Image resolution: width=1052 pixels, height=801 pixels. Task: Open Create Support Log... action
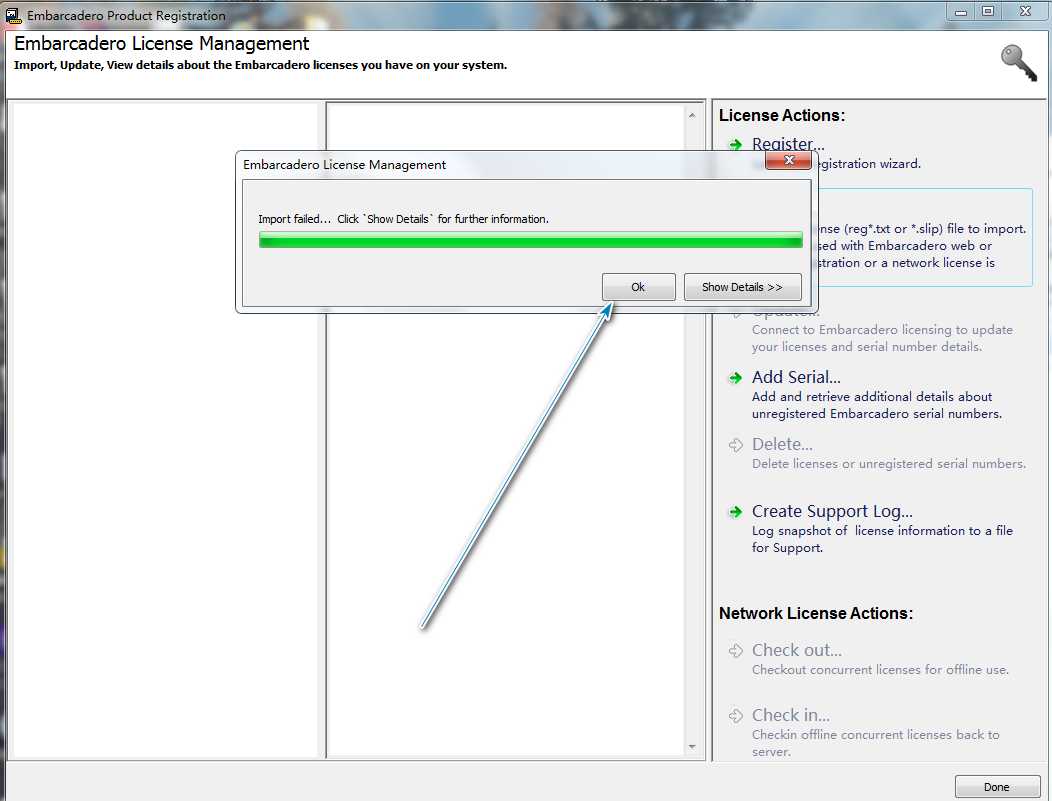pos(832,511)
